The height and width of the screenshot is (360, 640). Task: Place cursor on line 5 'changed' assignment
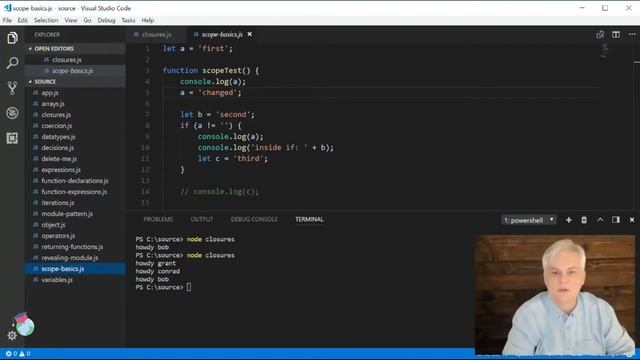(x=211, y=93)
